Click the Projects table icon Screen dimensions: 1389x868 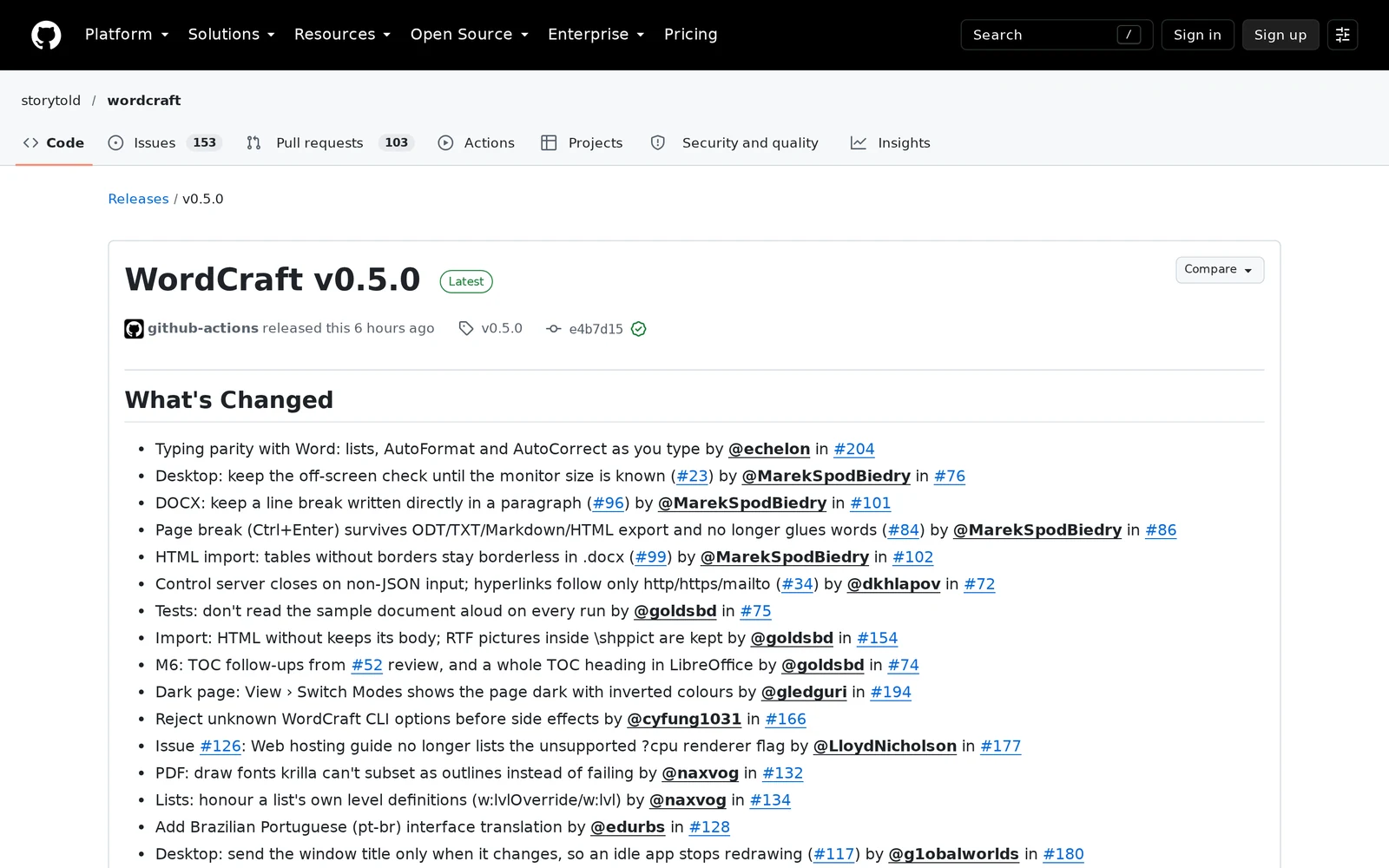tap(549, 143)
